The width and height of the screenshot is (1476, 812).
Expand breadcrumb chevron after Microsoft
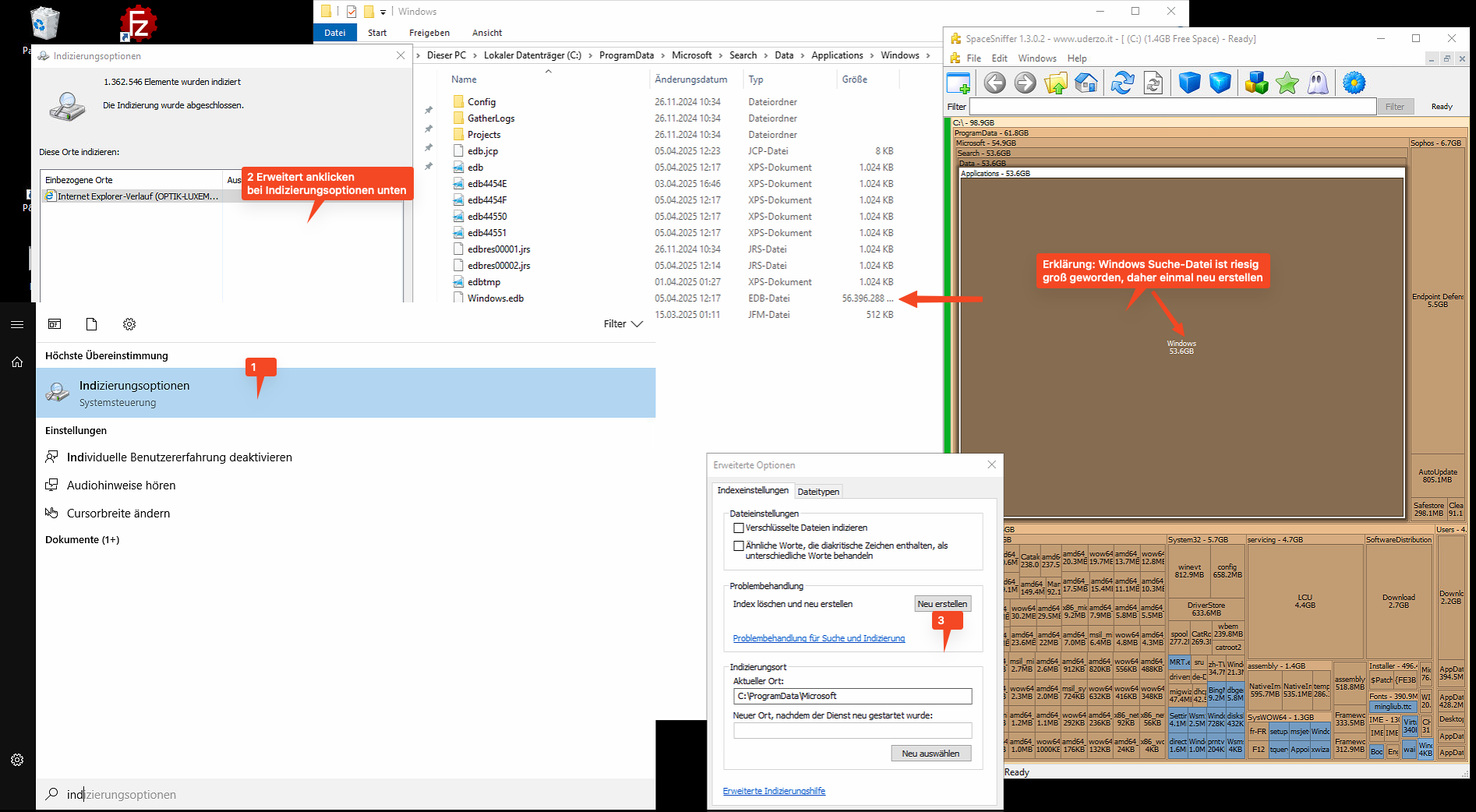click(720, 55)
